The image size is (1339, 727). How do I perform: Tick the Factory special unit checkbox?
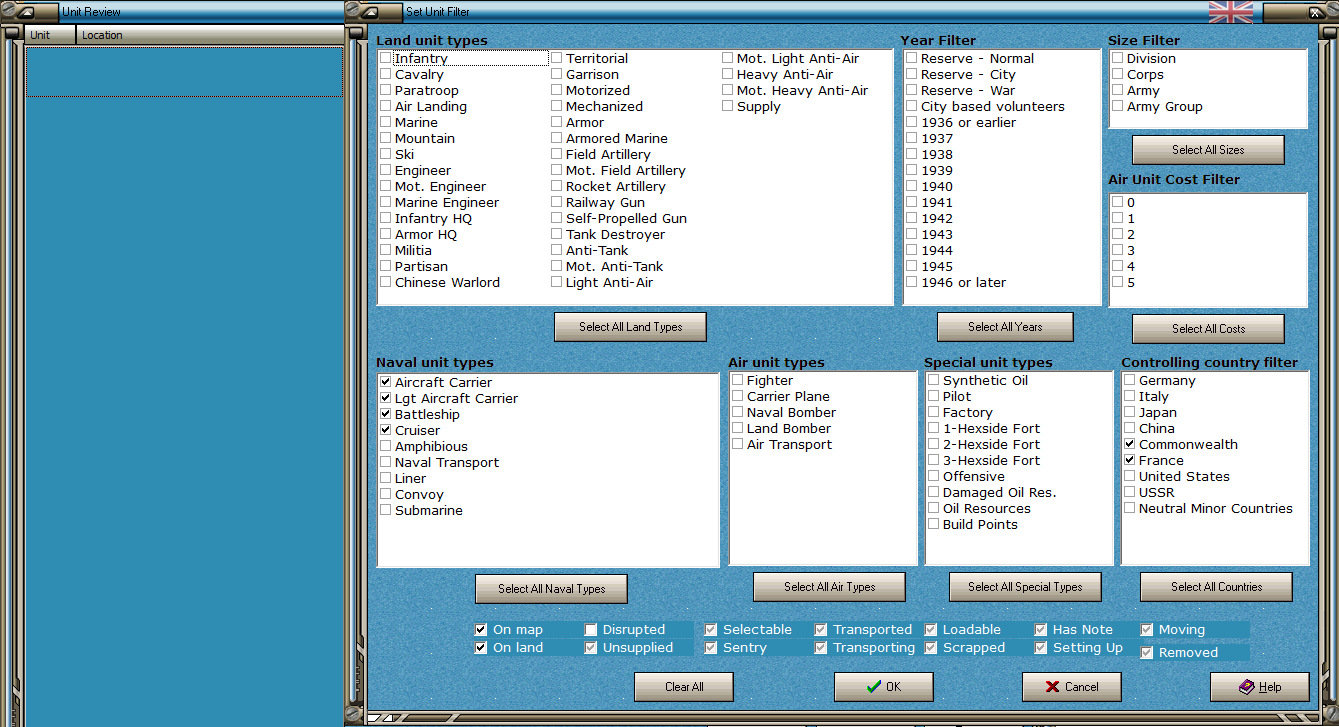[933, 412]
